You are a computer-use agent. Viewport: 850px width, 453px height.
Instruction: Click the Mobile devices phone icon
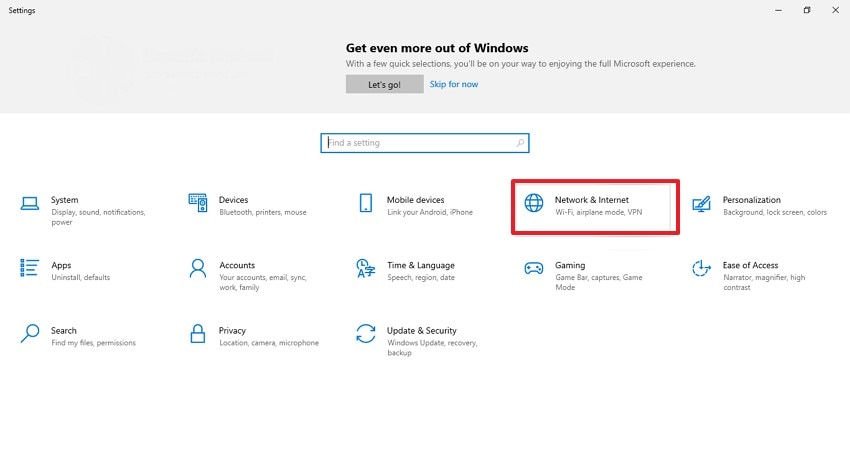(366, 203)
